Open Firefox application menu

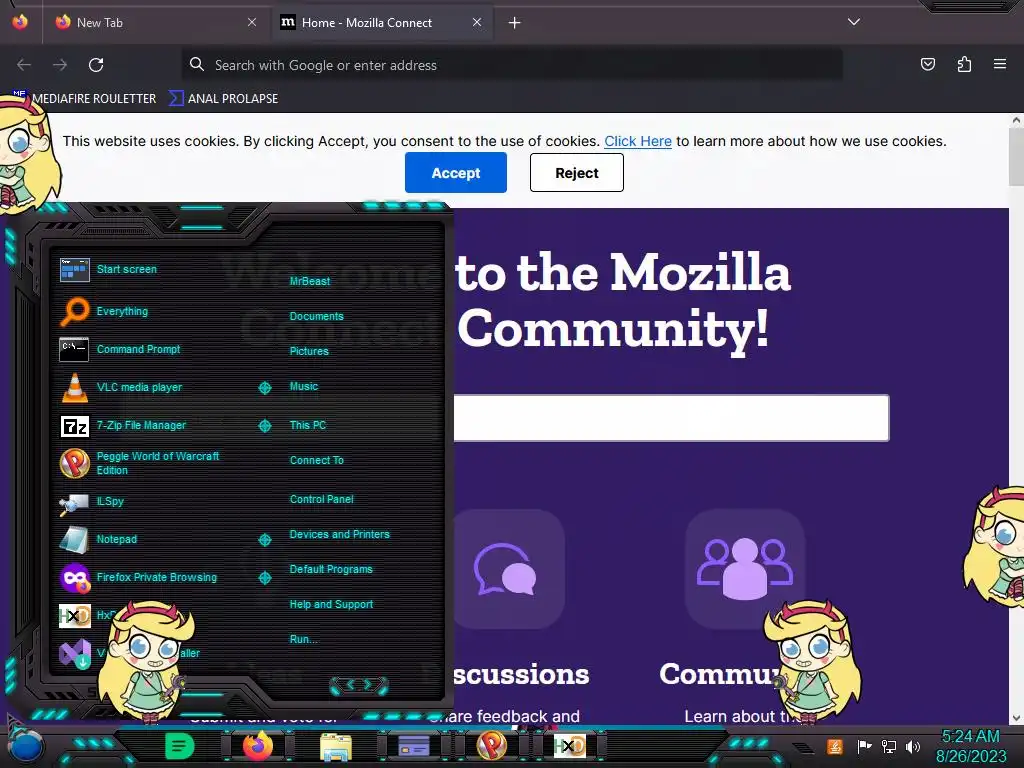pos(1000,64)
